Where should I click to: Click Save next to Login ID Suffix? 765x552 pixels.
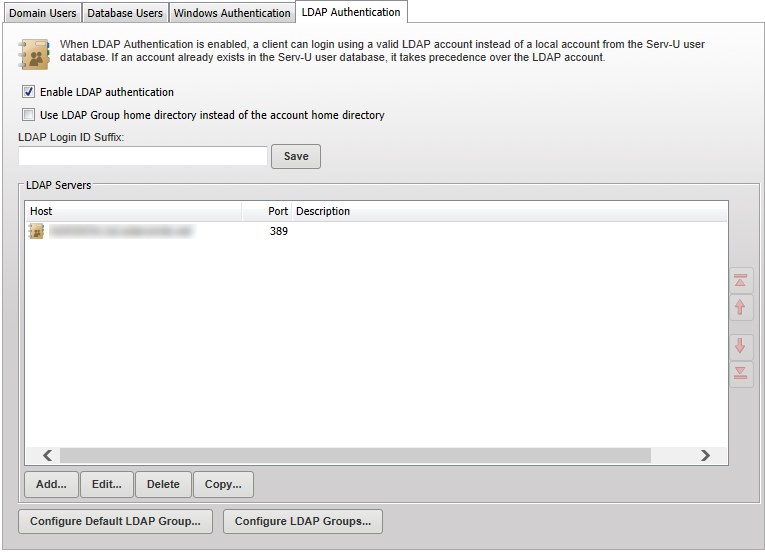coord(296,156)
